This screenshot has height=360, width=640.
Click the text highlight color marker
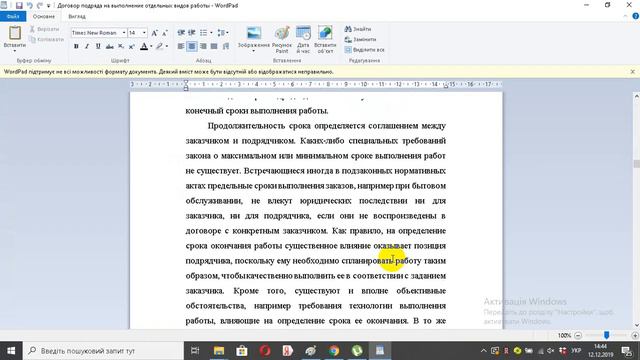pos(160,47)
